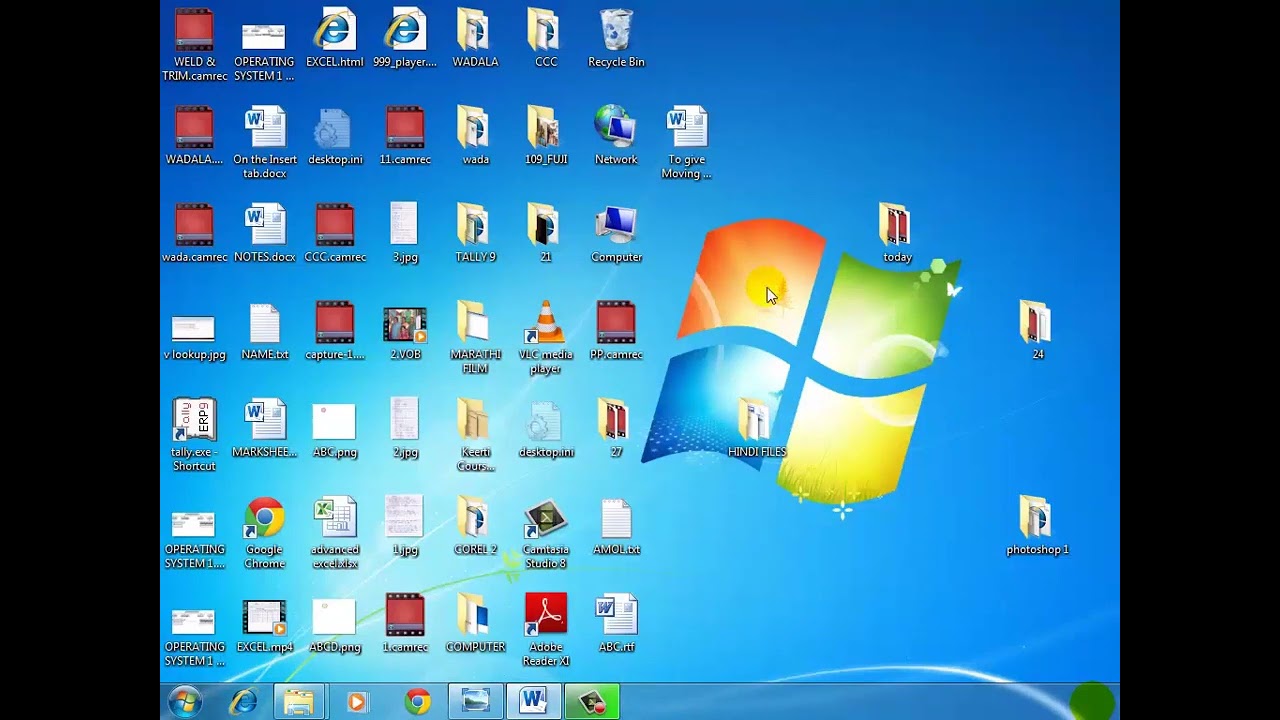The width and height of the screenshot is (1280, 720).
Task: Switch to the Camtasia Recorder taskbar button
Action: click(x=592, y=702)
